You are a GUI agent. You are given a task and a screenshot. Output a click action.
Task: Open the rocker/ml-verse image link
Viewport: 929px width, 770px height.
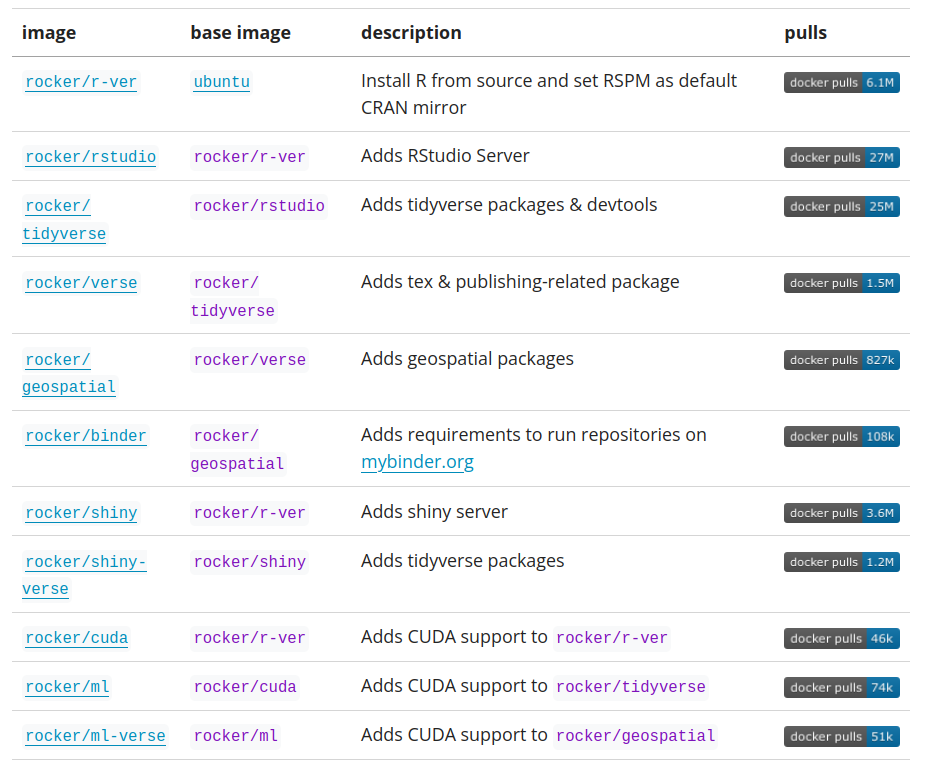tap(95, 736)
